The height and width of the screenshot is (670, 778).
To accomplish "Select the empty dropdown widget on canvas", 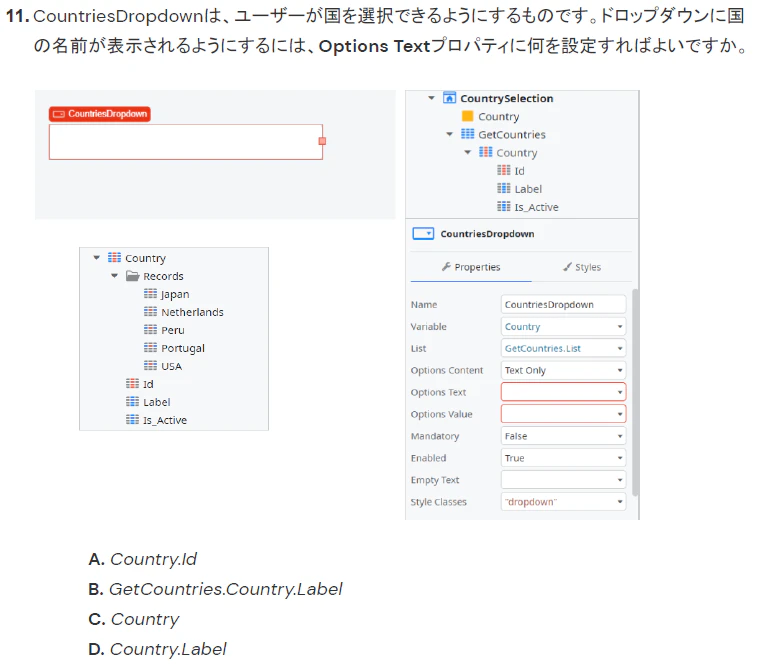I will coord(186,142).
